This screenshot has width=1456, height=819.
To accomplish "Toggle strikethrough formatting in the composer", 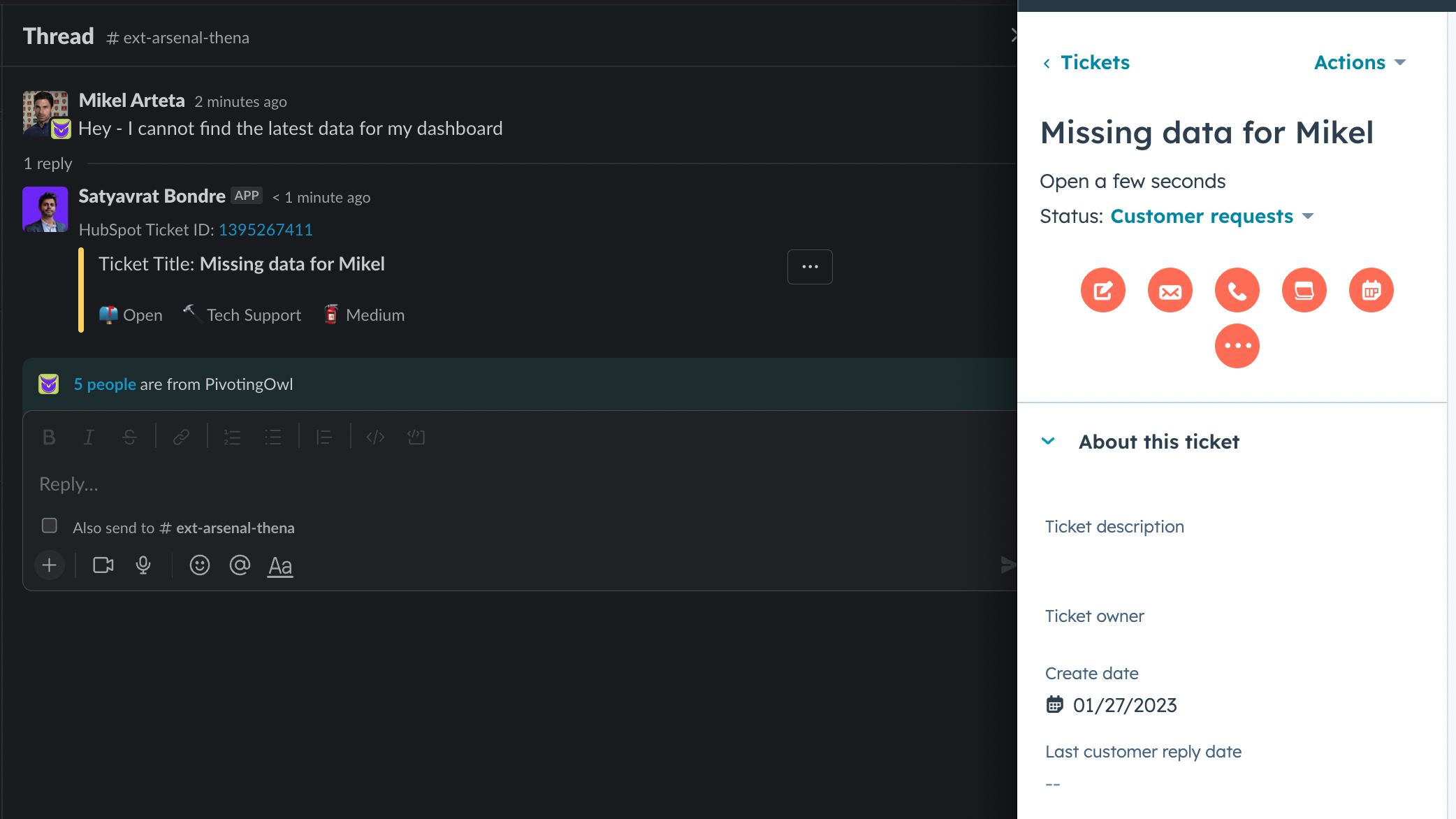I will 130,437.
